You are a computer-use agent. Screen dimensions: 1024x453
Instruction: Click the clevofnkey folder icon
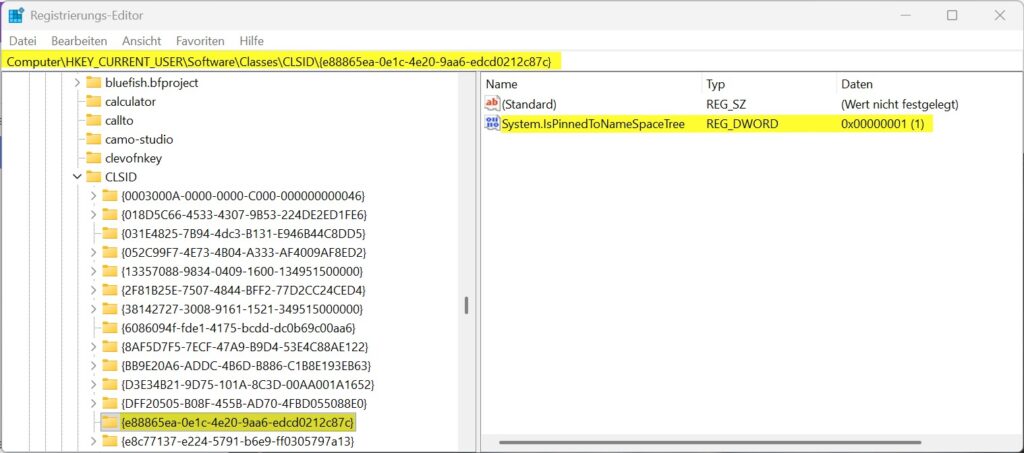point(94,159)
